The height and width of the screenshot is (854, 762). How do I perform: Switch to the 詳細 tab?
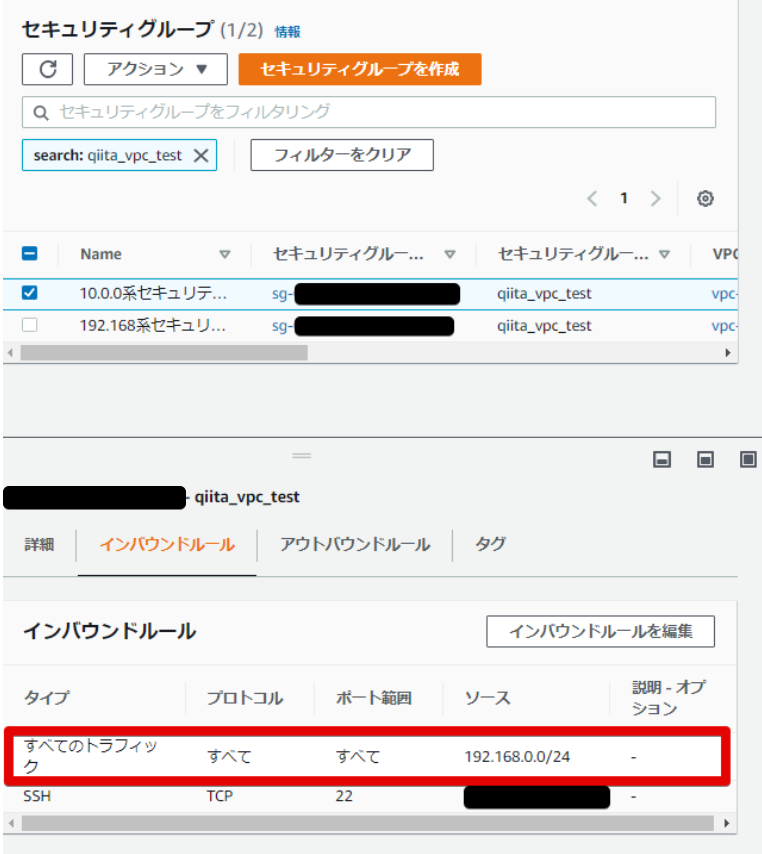point(39,545)
